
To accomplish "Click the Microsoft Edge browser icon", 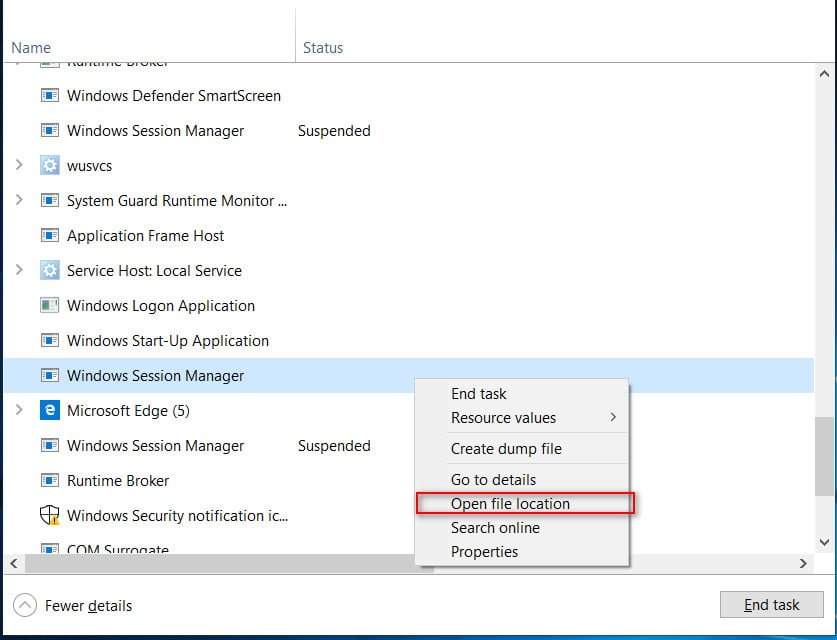I will [49, 411].
